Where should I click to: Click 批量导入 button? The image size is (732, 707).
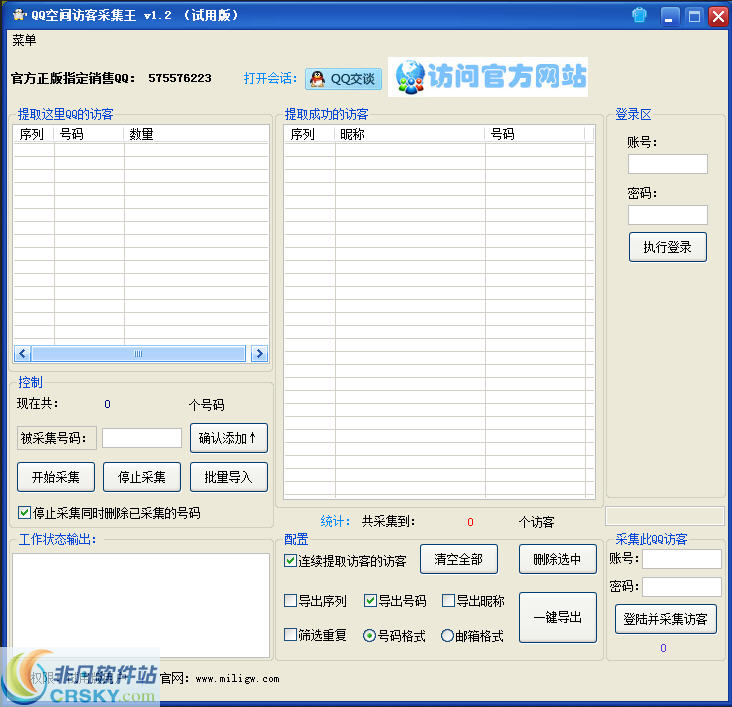pyautogui.click(x=229, y=477)
